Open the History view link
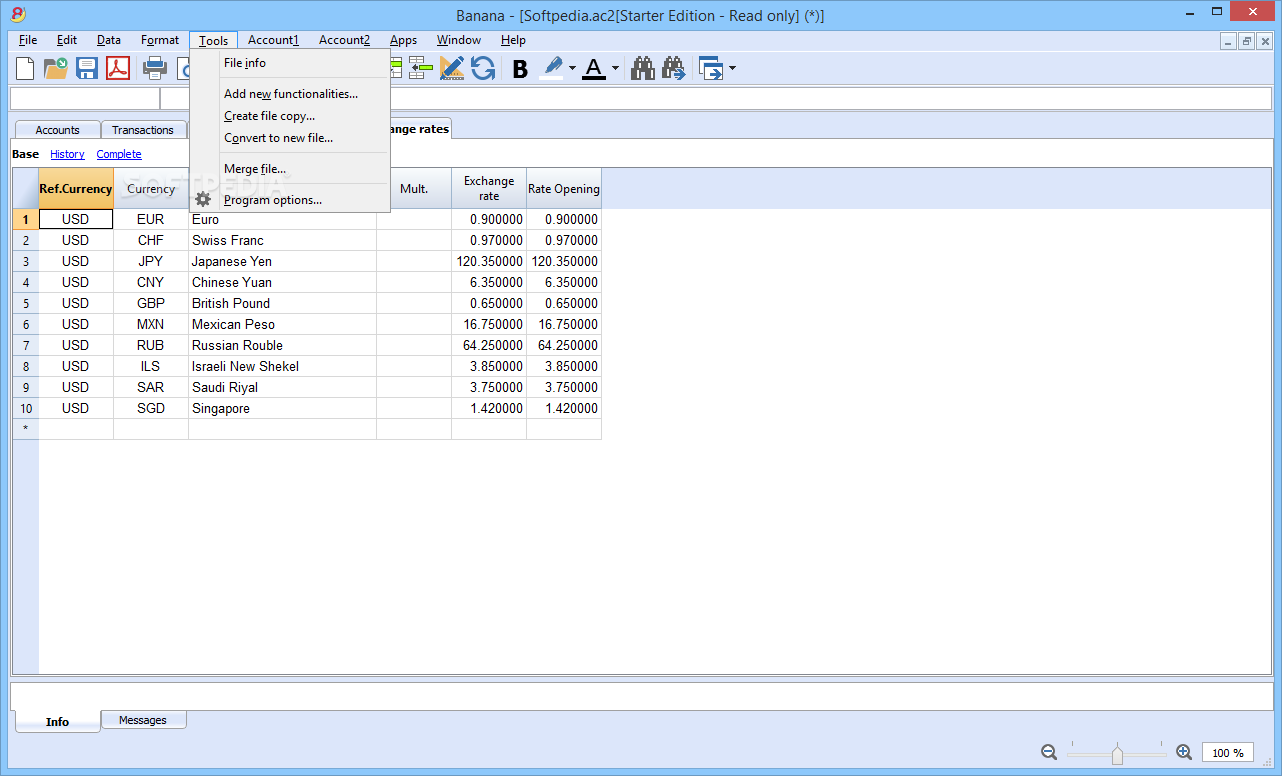This screenshot has height=776, width=1282. 68,154
